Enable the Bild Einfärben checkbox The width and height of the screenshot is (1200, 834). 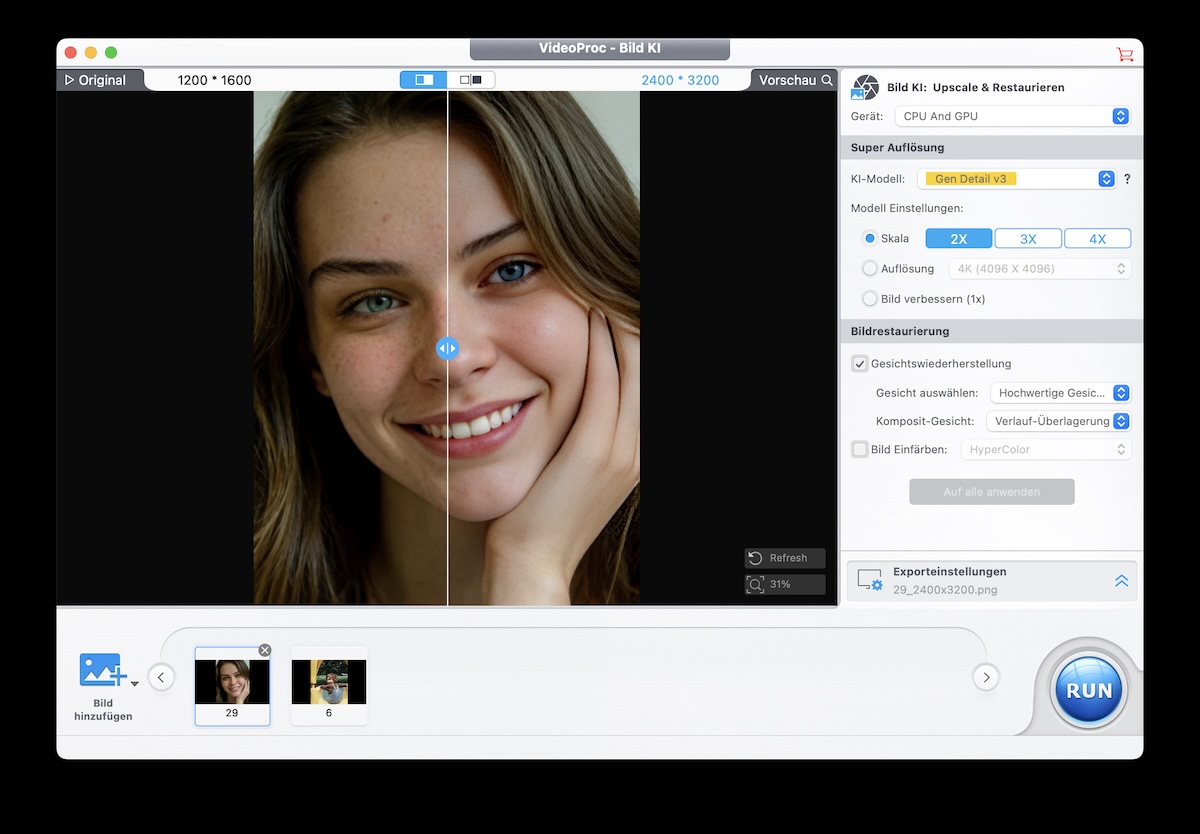click(860, 450)
